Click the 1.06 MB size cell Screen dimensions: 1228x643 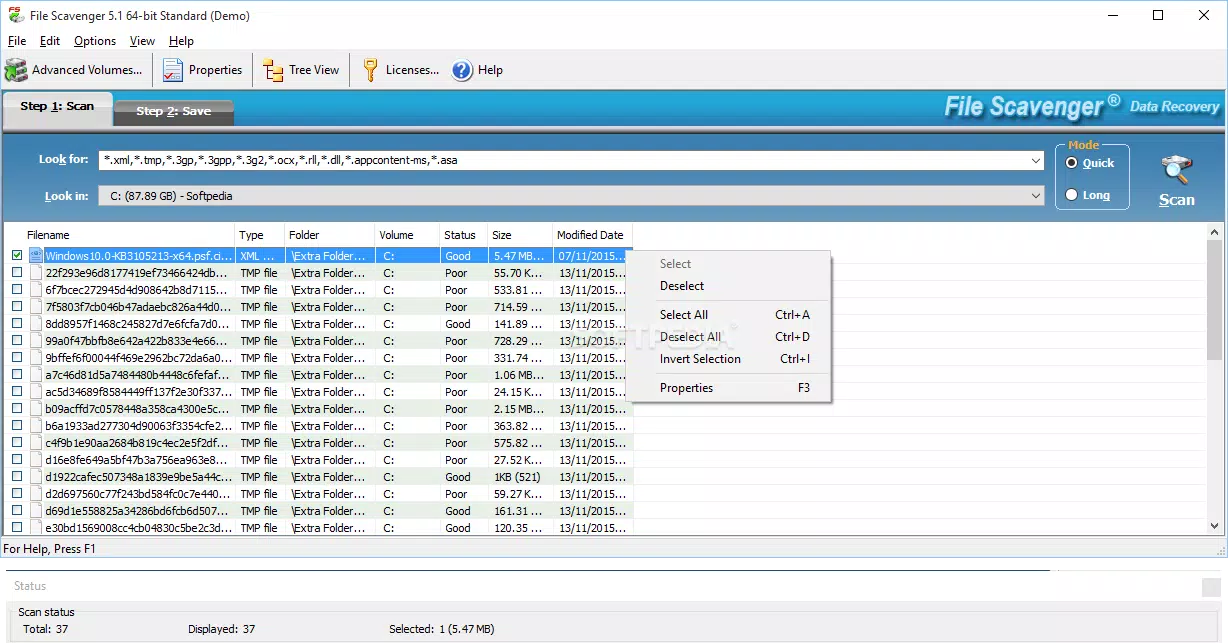(x=520, y=375)
